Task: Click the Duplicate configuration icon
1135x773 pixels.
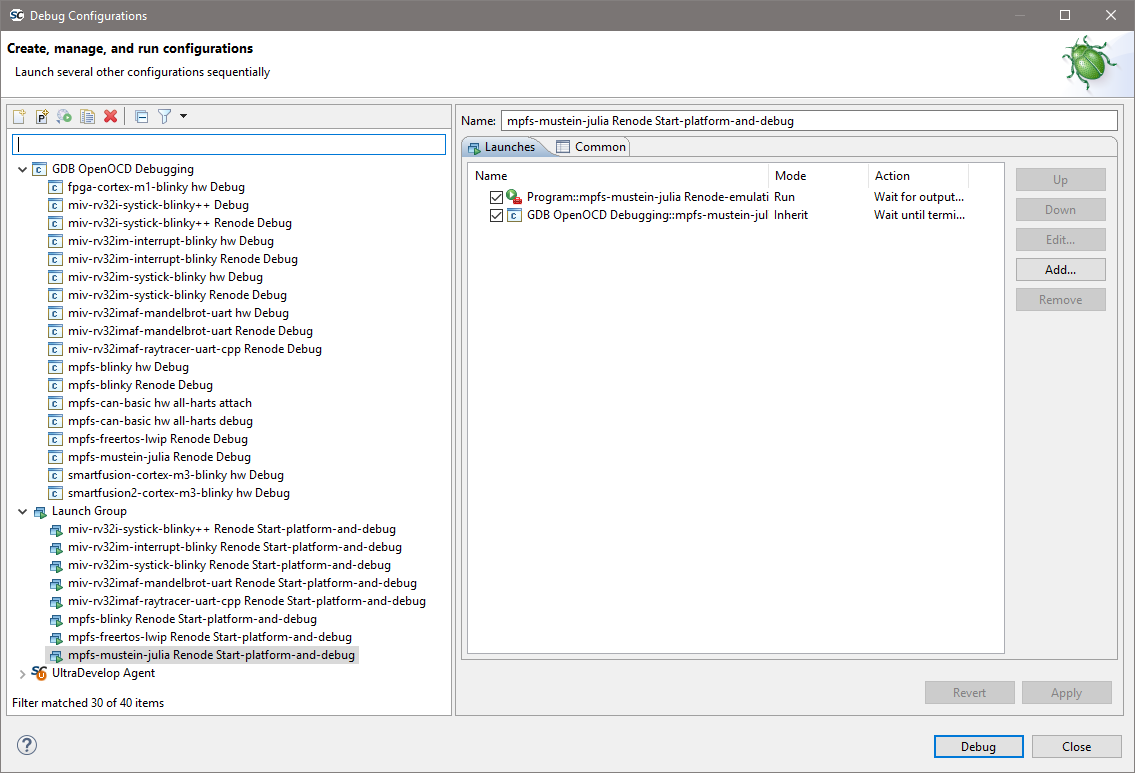Action: [x=88, y=116]
